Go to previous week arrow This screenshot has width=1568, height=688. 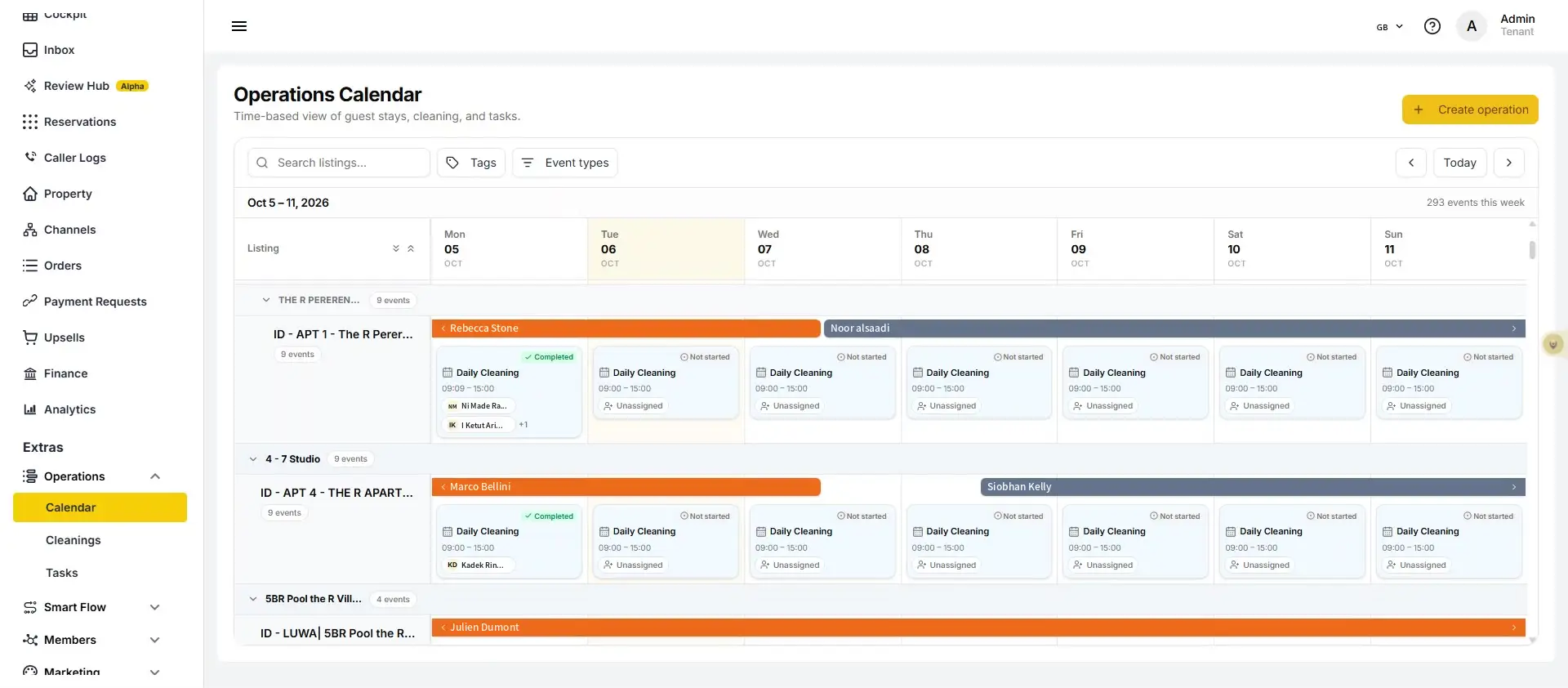(x=1411, y=163)
